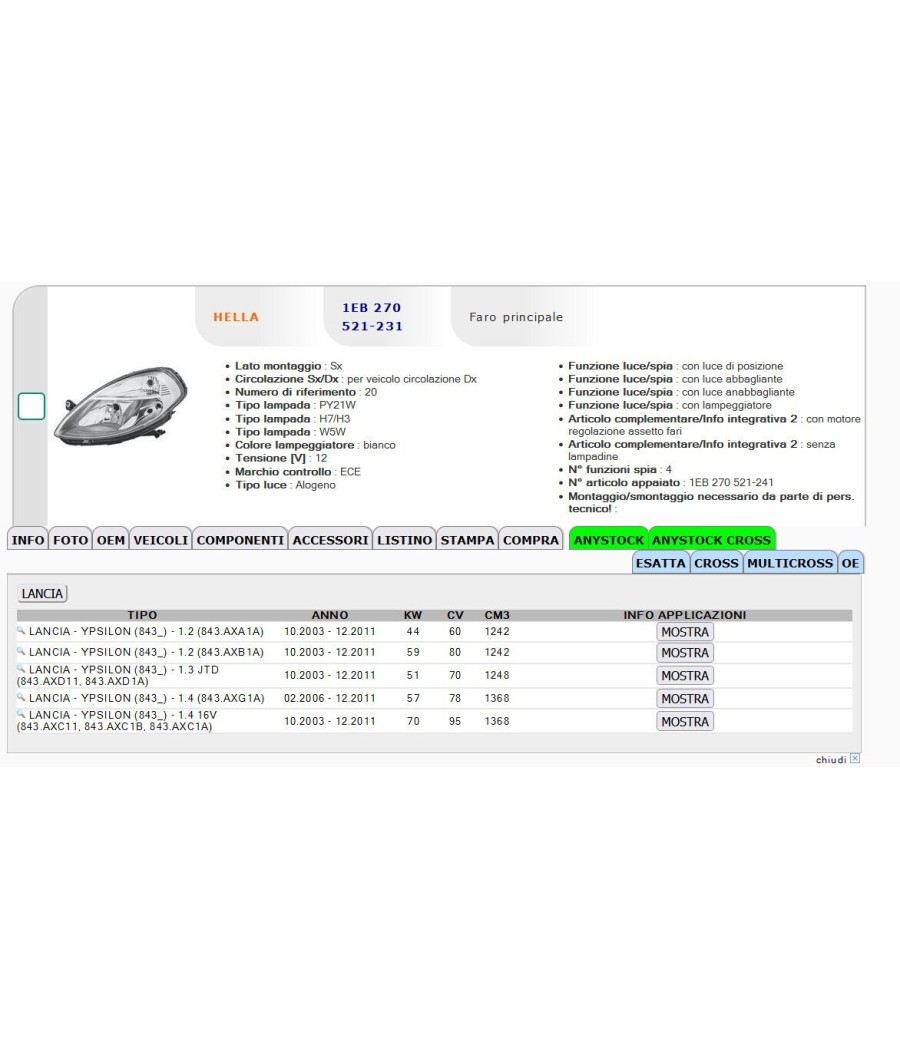Click the CV column header
Viewport: 900px width, 1050px height.
(x=455, y=615)
